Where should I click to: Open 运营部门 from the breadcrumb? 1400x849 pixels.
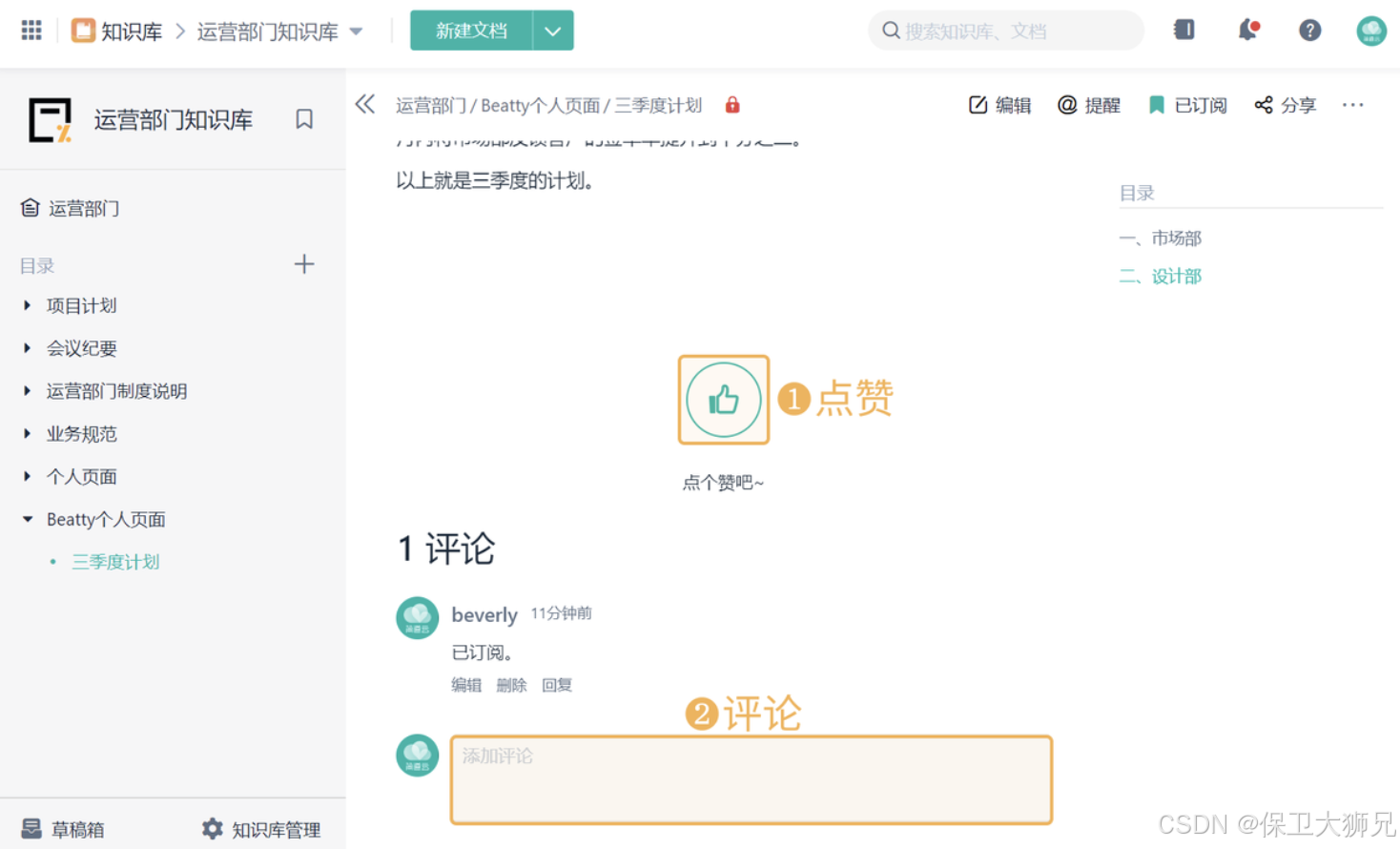tap(431, 105)
